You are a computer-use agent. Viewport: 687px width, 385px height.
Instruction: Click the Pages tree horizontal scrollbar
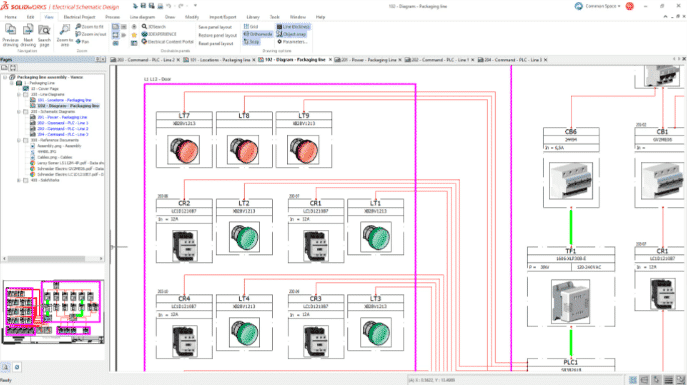pyautogui.click(x=53, y=258)
